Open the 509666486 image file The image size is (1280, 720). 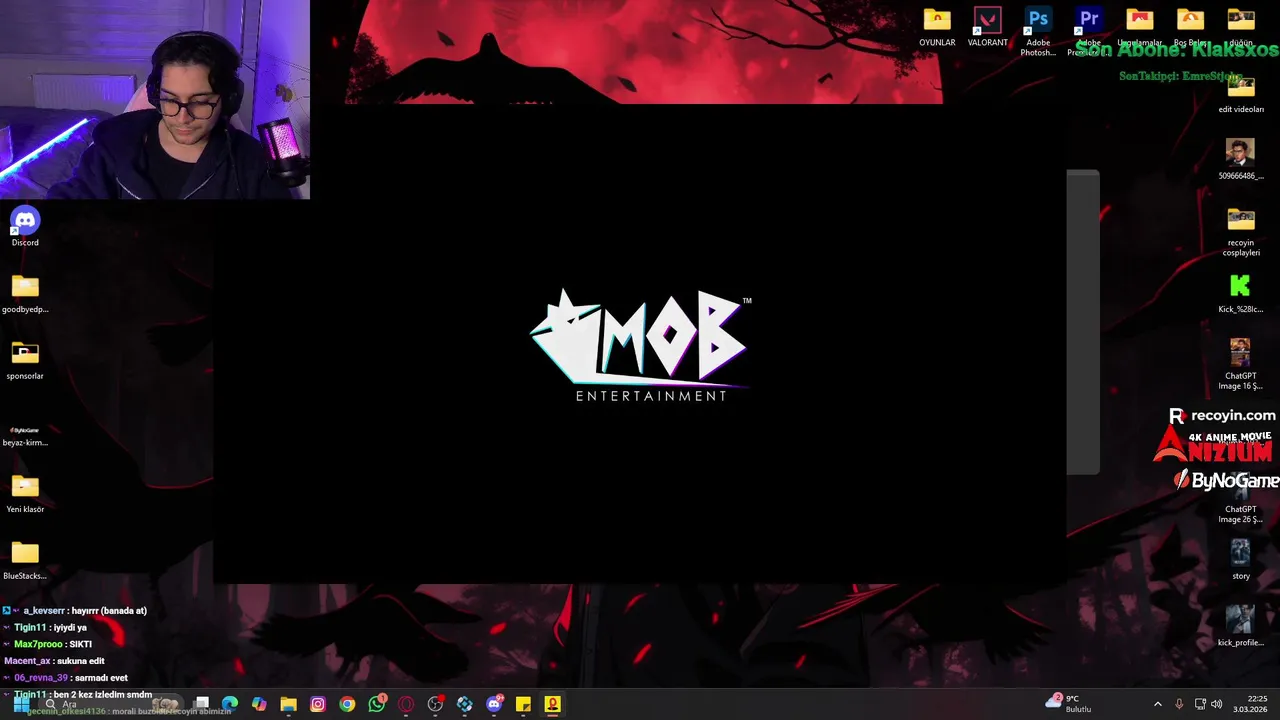1241,160
